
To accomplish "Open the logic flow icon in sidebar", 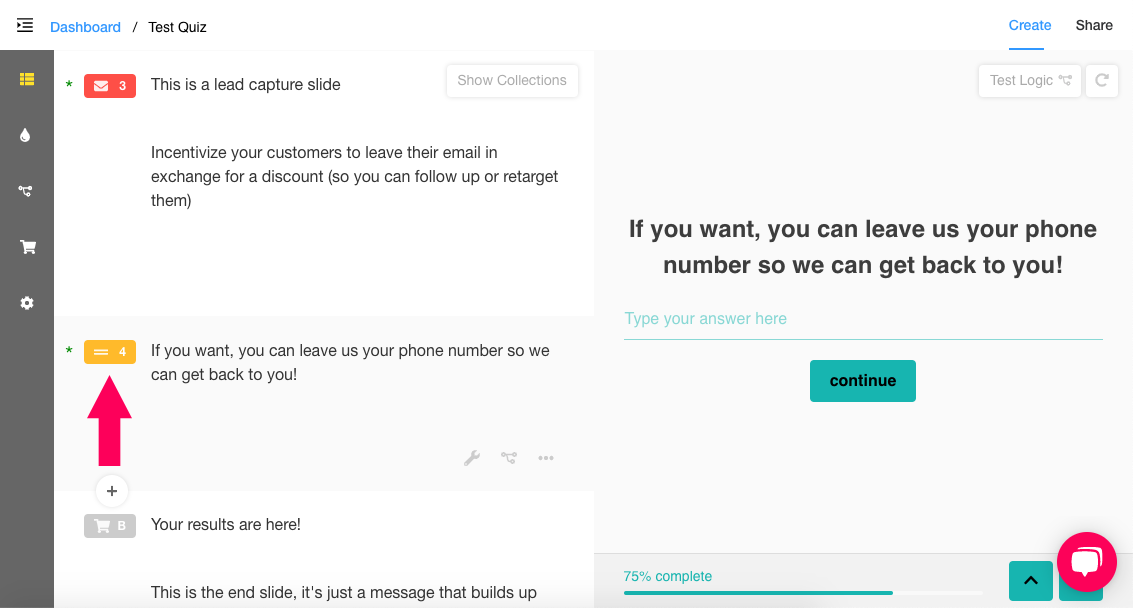I will tap(25, 191).
